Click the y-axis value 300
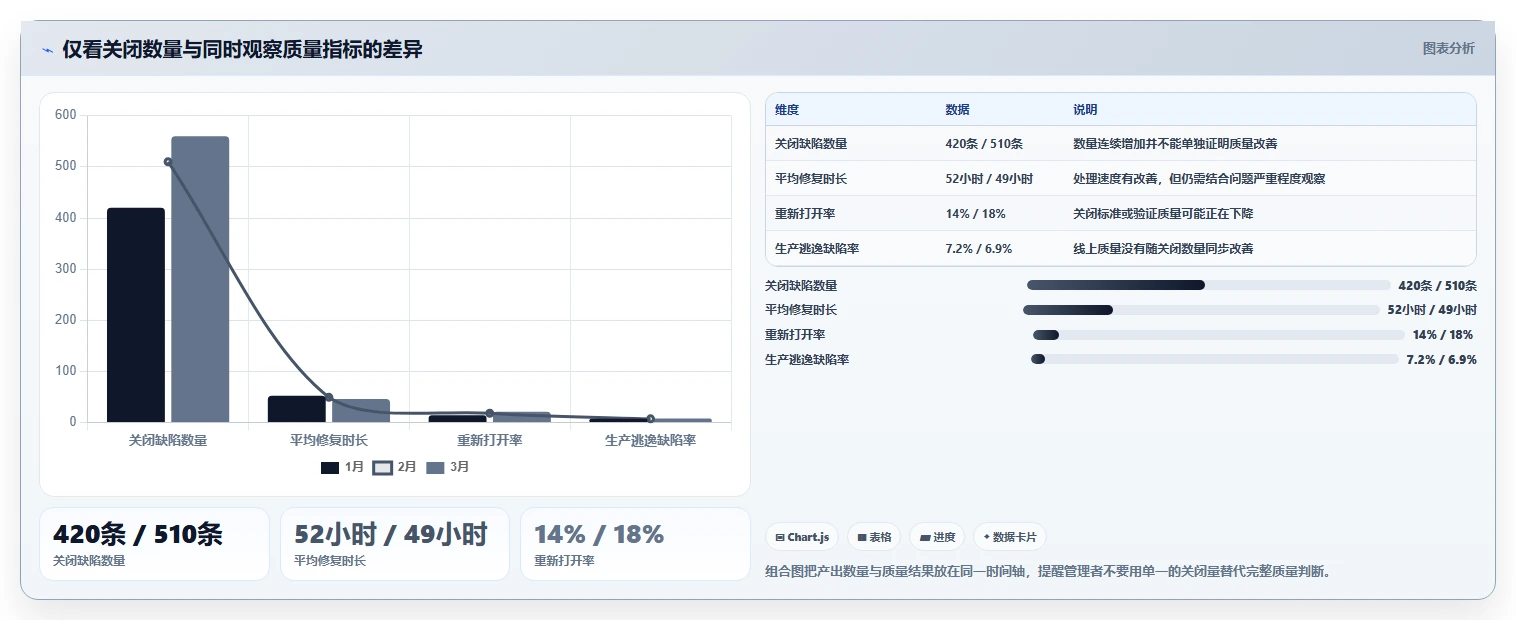The height and width of the screenshot is (620, 1516). tap(66, 269)
